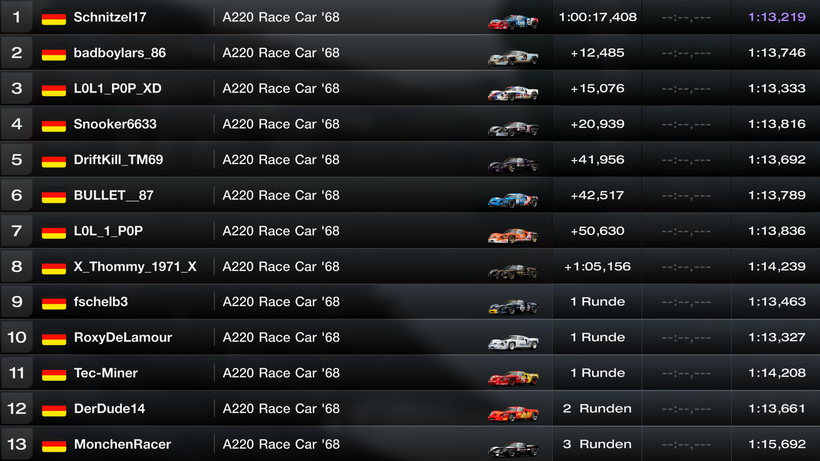Select BULLET__87's blue race car icon
Viewport: 820px width, 461px height.
coord(513,200)
